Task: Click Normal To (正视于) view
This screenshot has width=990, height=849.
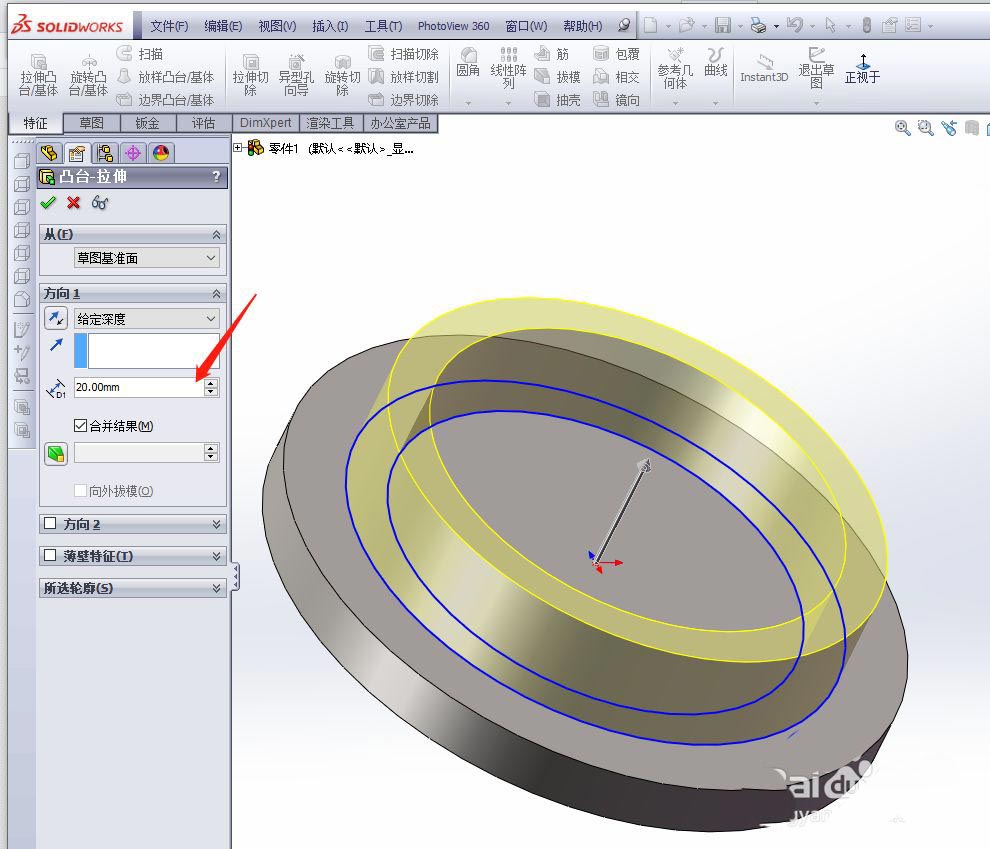Action: (862, 68)
